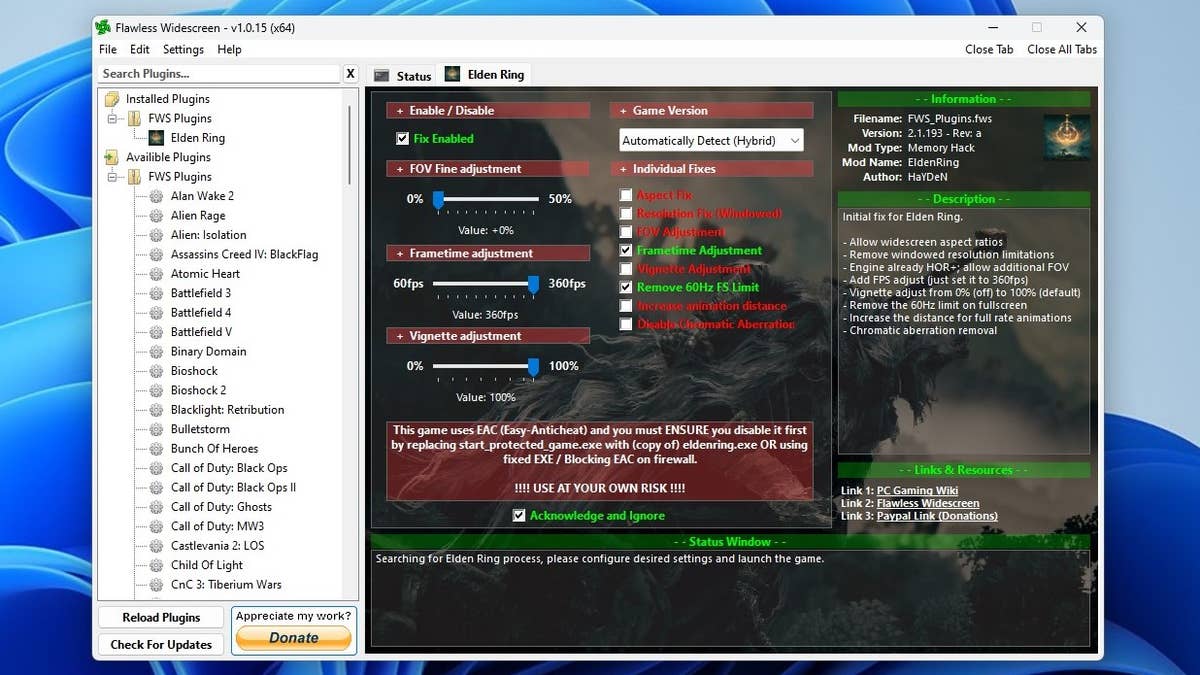Enable the Aspect Fix checkbox
The image size is (1200, 675).
[x=625, y=195]
